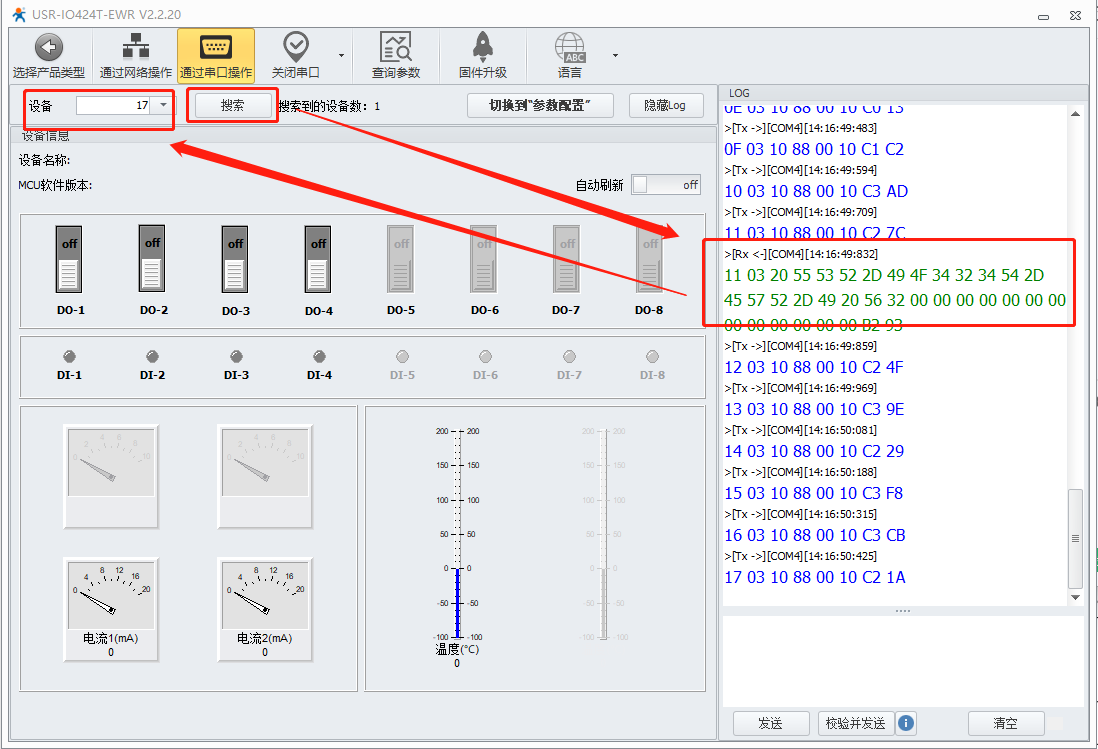
Task: Click the DI-2 indicator light
Action: click(153, 356)
